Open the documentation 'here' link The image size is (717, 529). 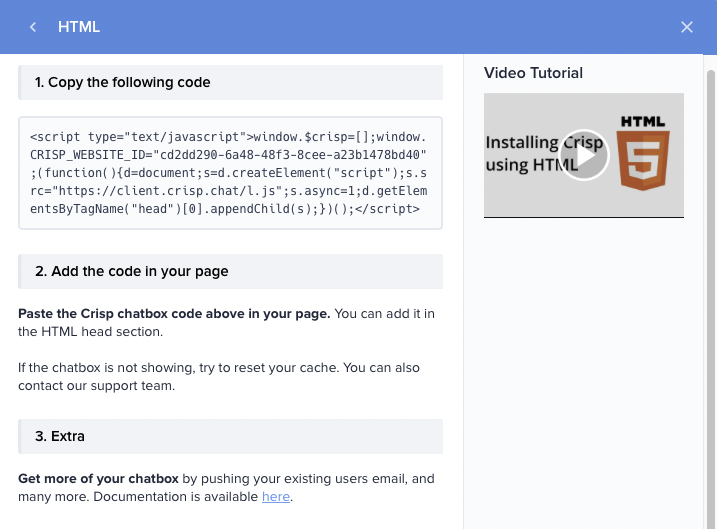(276, 497)
